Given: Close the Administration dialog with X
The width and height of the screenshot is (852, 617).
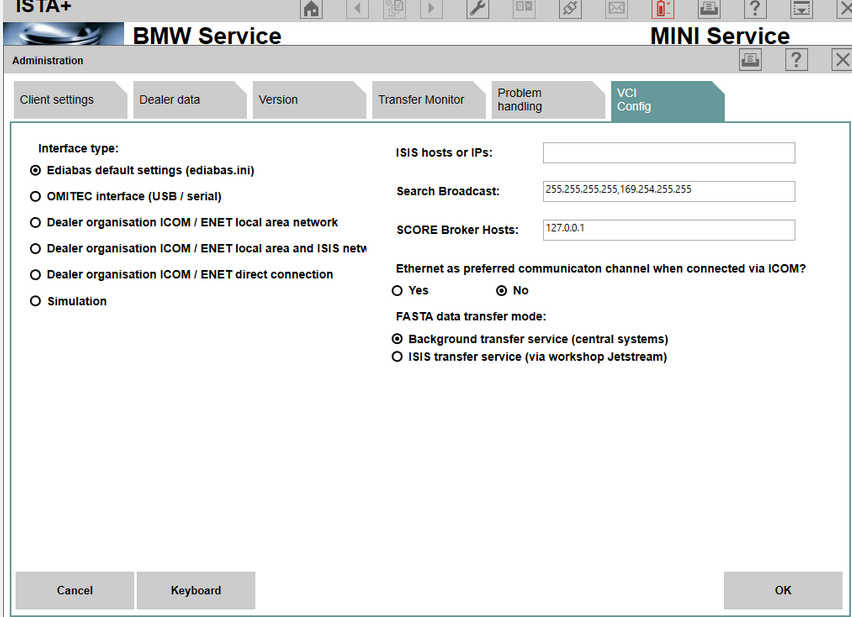Looking at the screenshot, I should pyautogui.click(x=842, y=60).
